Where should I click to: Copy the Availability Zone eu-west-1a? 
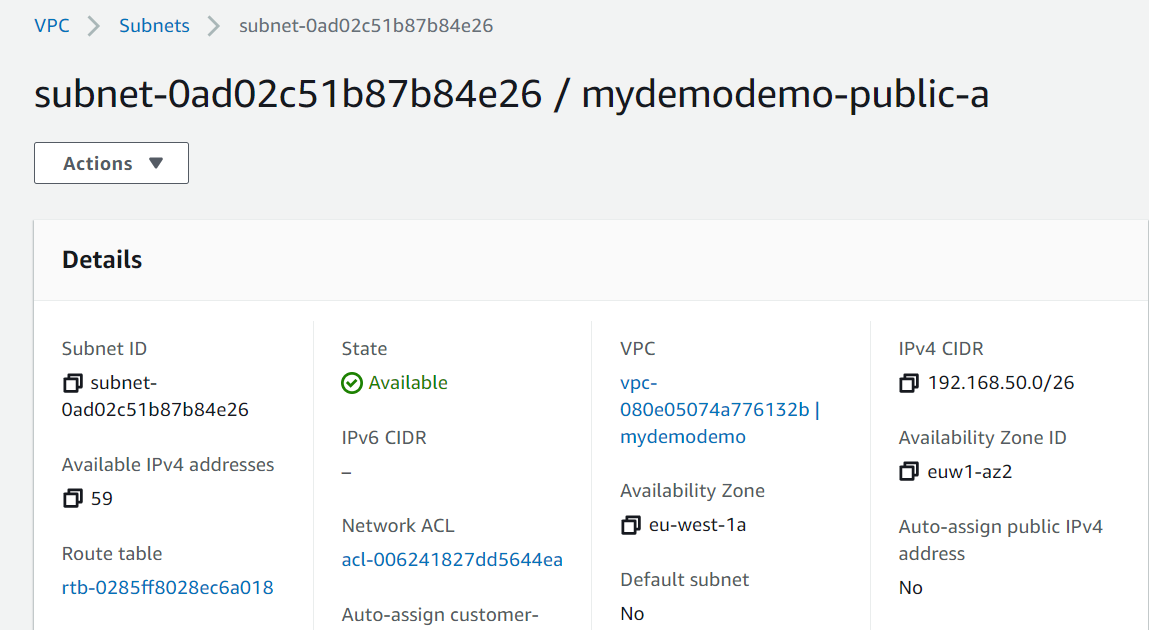pos(630,525)
